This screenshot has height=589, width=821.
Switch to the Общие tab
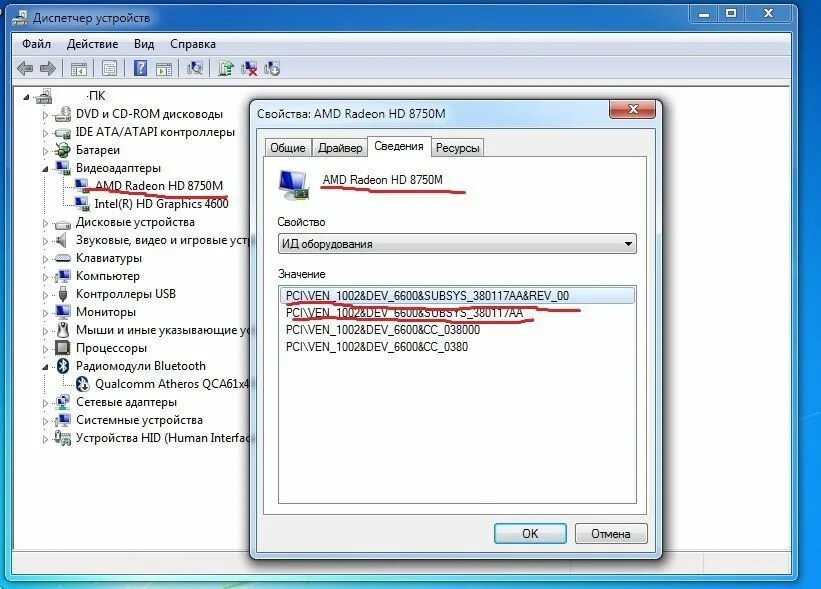point(288,148)
